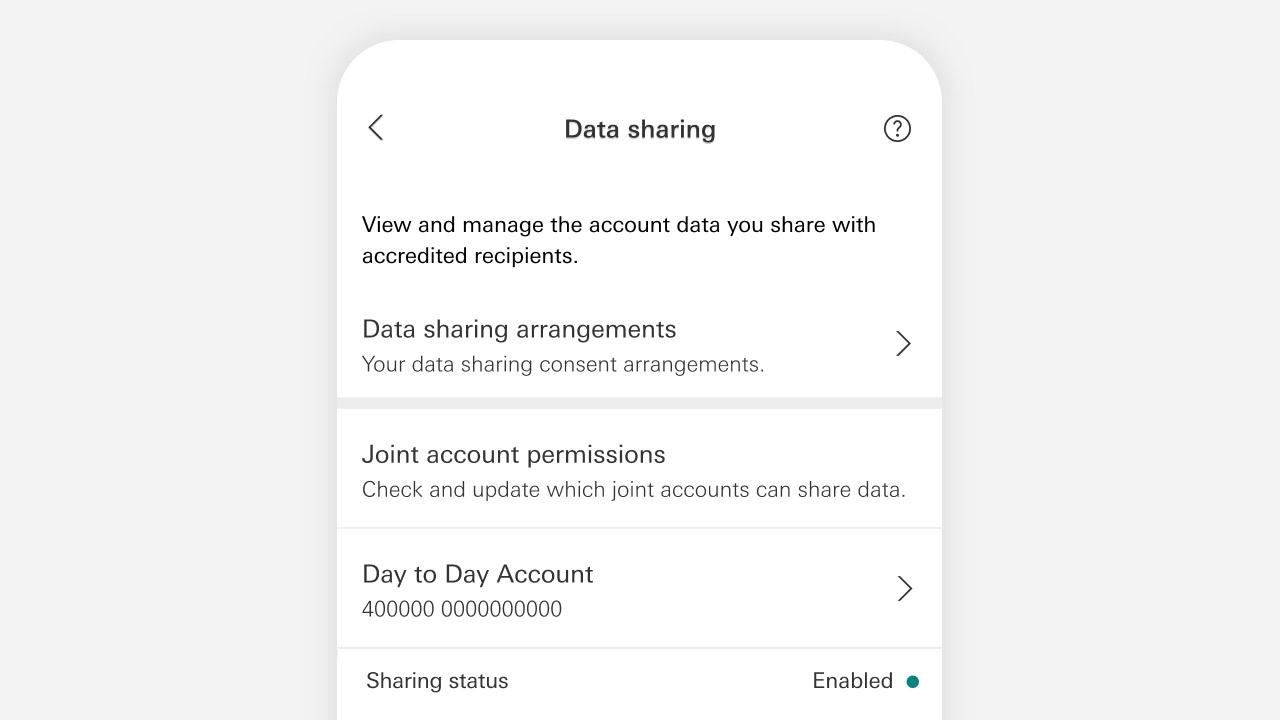Select the Data sharing screen title
This screenshot has height=720, width=1280.
pos(639,129)
